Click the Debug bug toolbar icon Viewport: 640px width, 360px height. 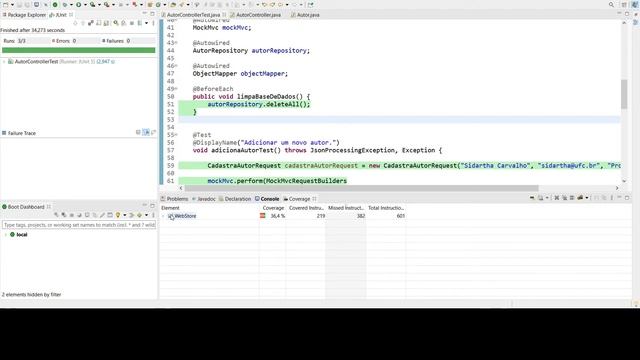65,4
